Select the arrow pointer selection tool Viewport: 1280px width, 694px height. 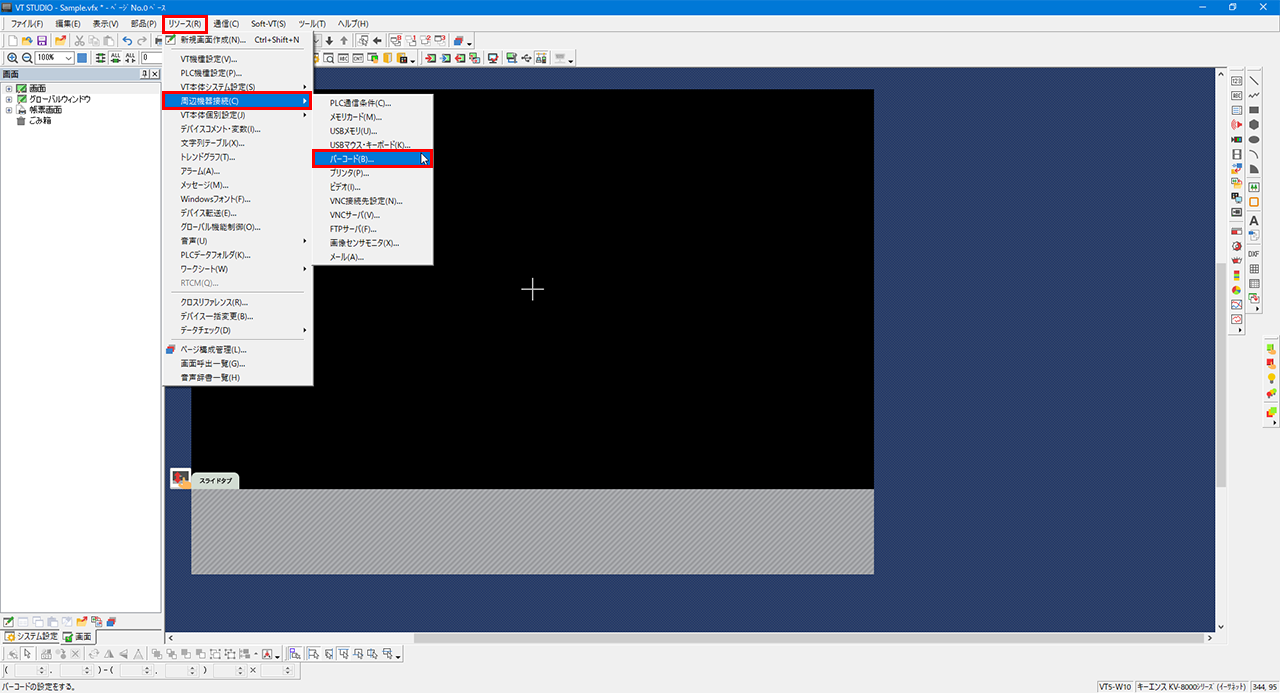pyautogui.click(x=28, y=654)
